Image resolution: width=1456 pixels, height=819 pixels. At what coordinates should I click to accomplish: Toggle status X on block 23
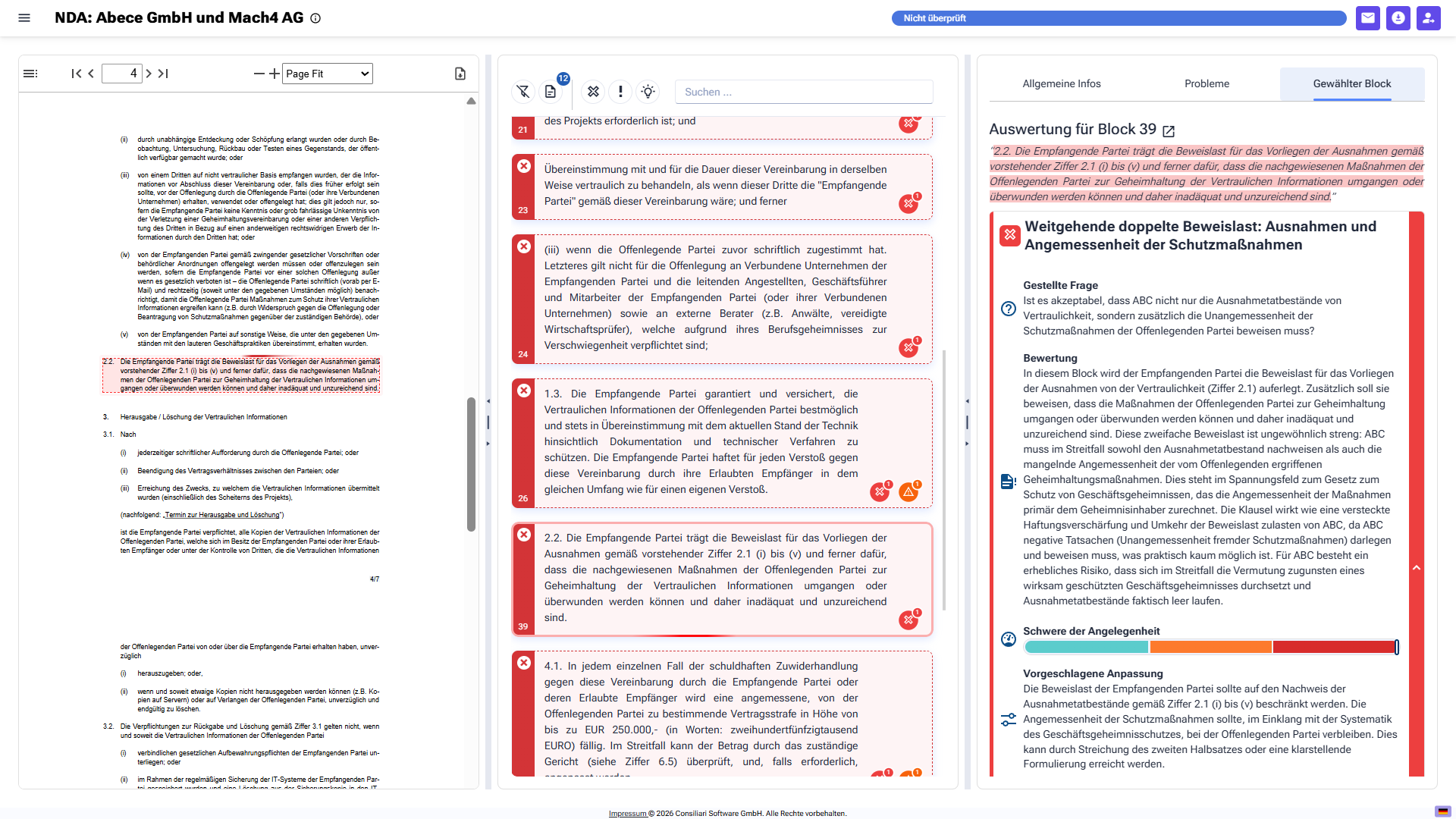524,166
